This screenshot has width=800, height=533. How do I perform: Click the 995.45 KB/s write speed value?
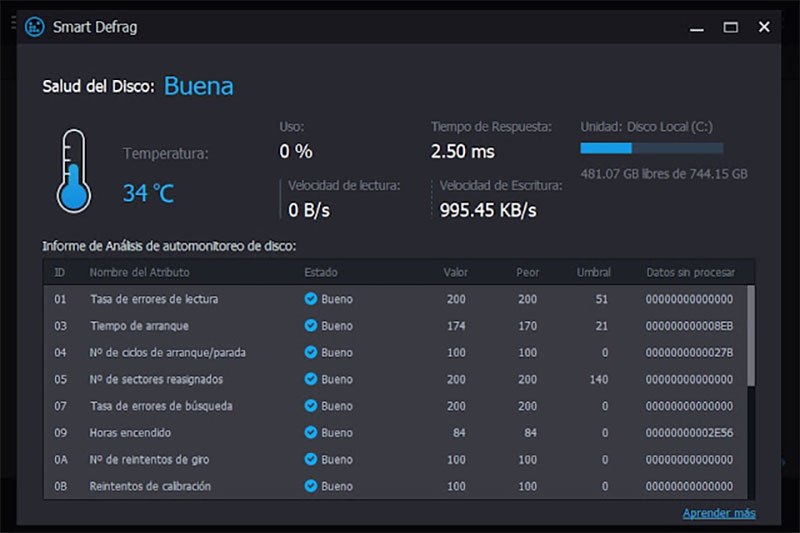(x=488, y=210)
